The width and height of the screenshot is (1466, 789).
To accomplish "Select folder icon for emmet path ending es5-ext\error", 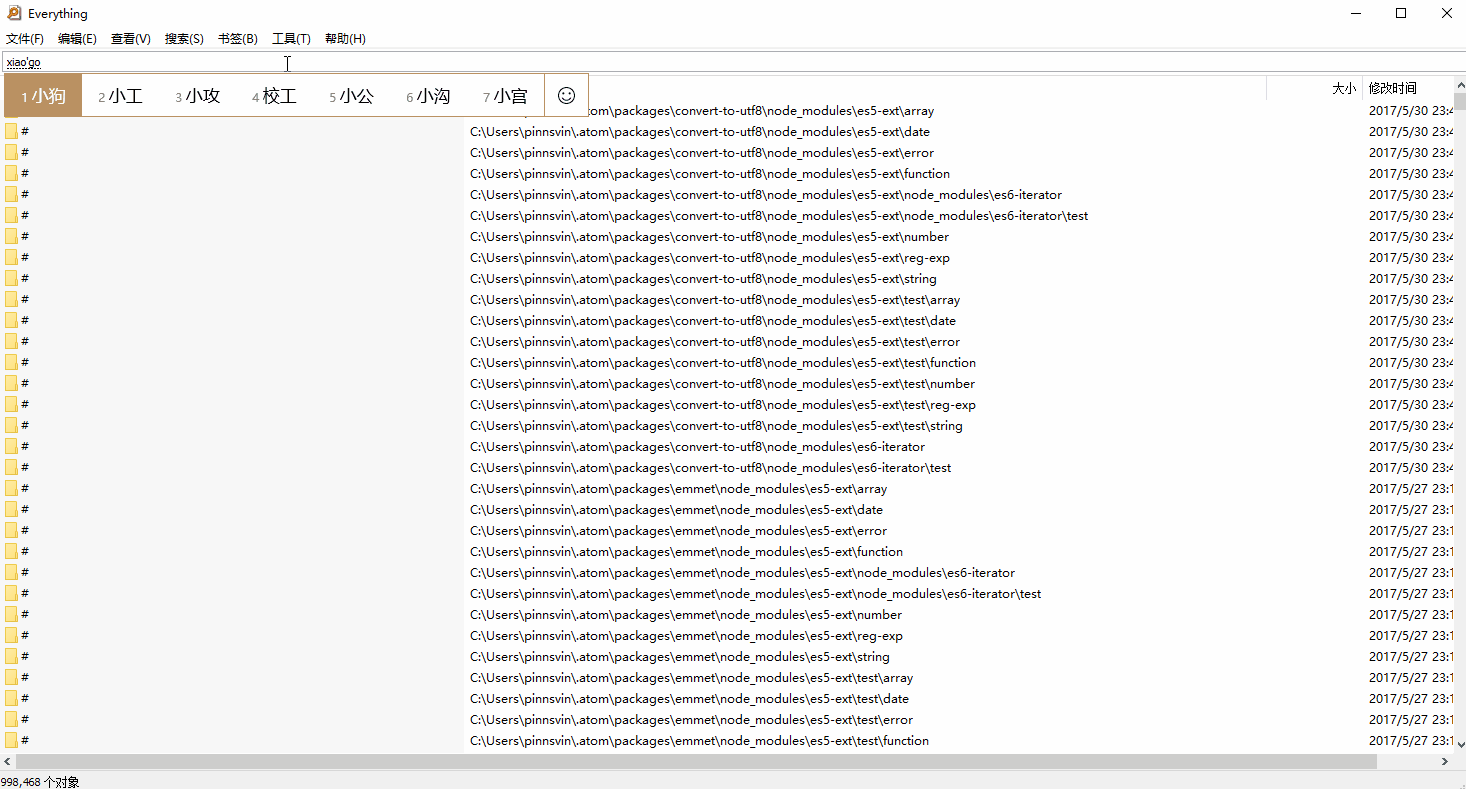I will click(11, 531).
